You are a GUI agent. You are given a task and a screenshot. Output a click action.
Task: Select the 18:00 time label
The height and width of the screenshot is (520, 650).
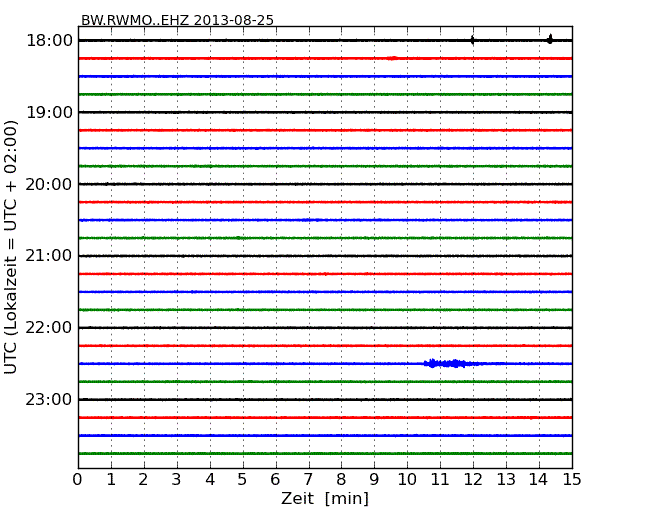click(49, 41)
